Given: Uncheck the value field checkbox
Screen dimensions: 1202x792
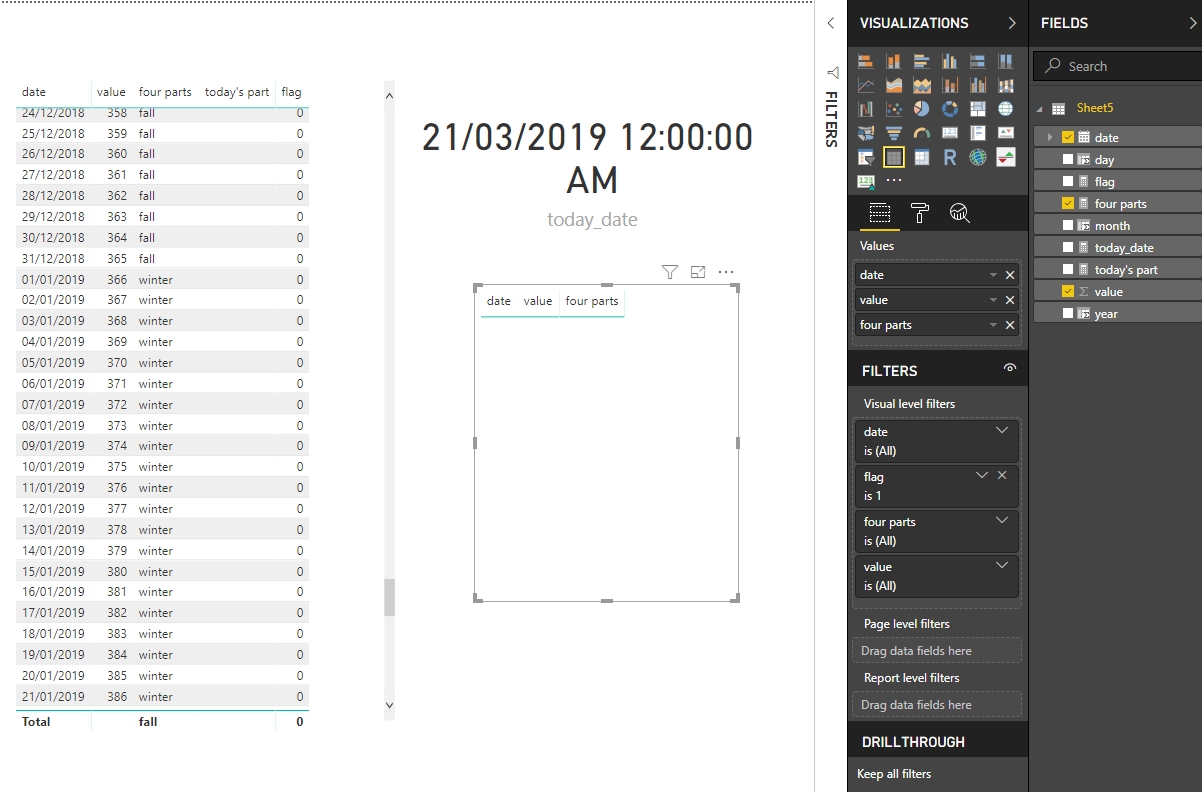Looking at the screenshot, I should pyautogui.click(x=1068, y=292).
